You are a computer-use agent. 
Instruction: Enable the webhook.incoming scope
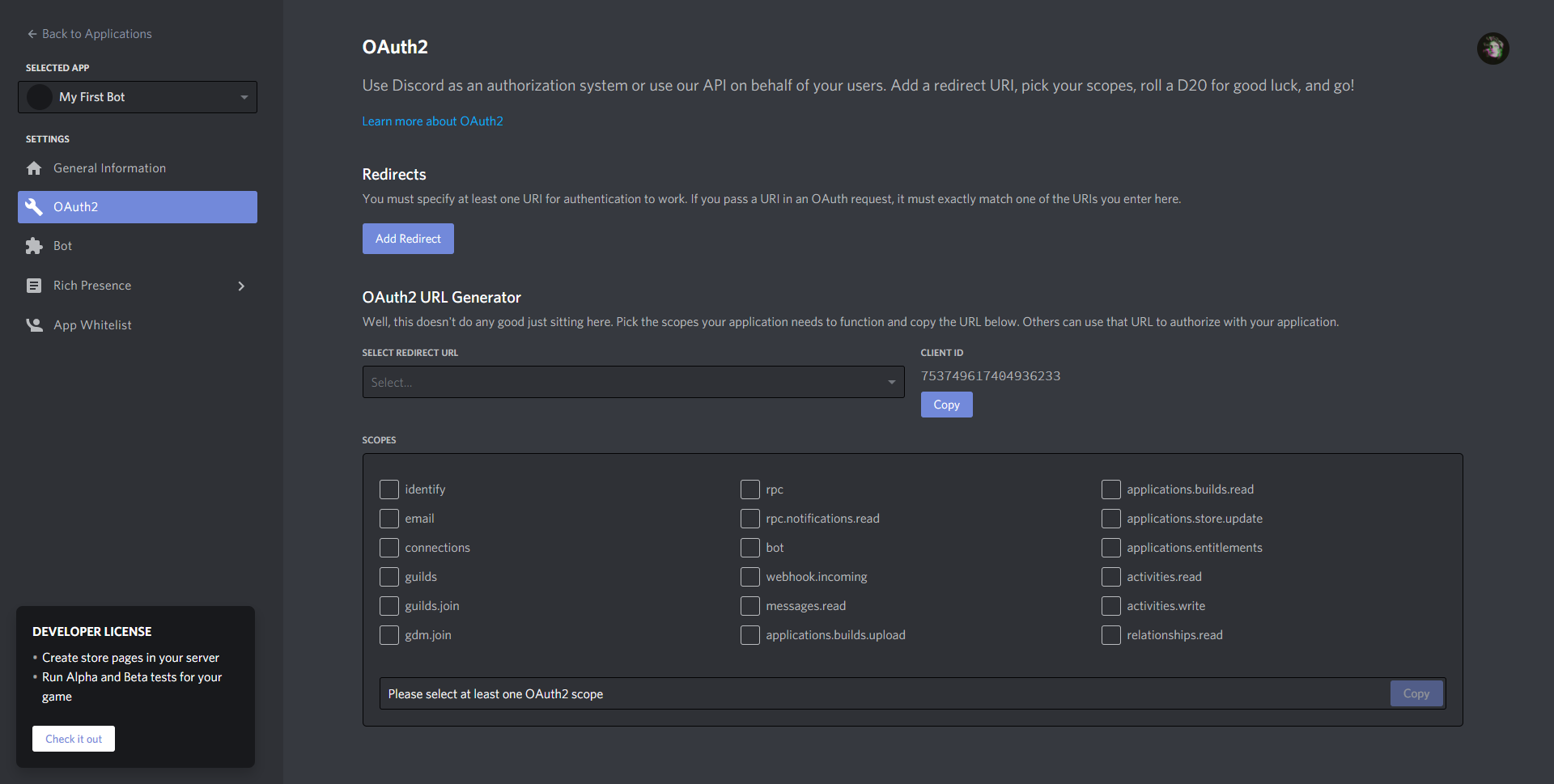750,577
